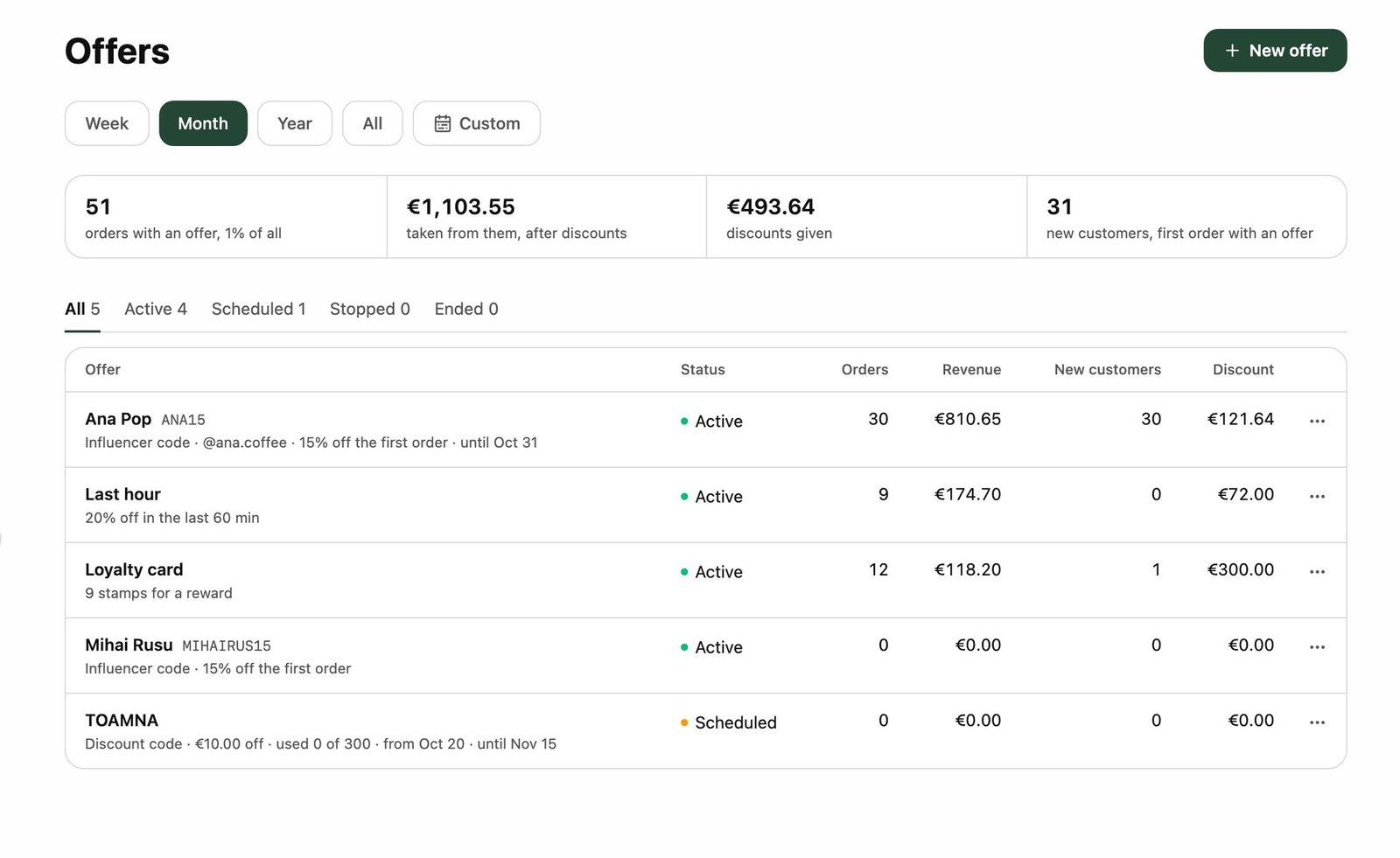1400x858 pixels.
Task: Click the Discount column header
Action: [1243, 369]
